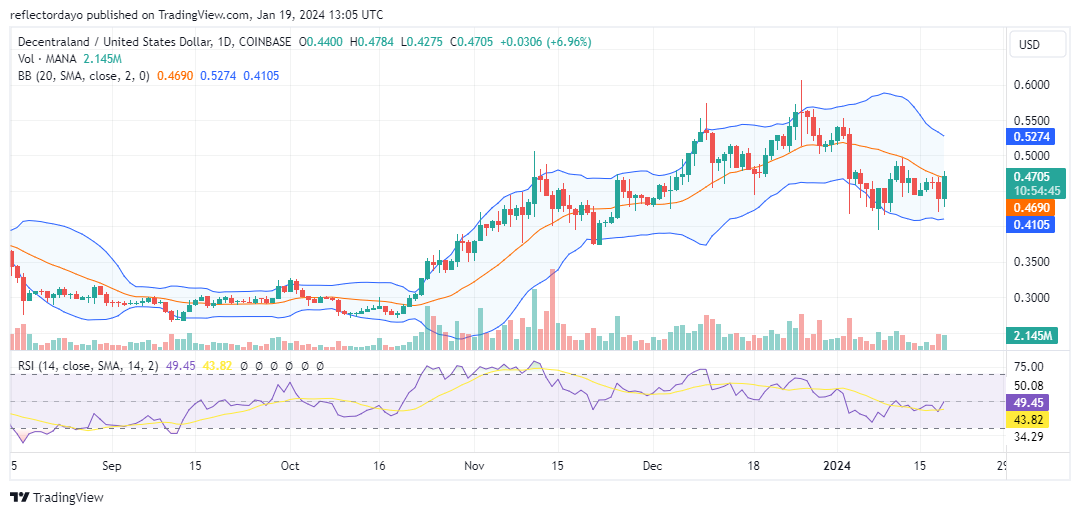
Task: Click the 34.29 RSI axis label
Action: pyautogui.click(x=1029, y=437)
